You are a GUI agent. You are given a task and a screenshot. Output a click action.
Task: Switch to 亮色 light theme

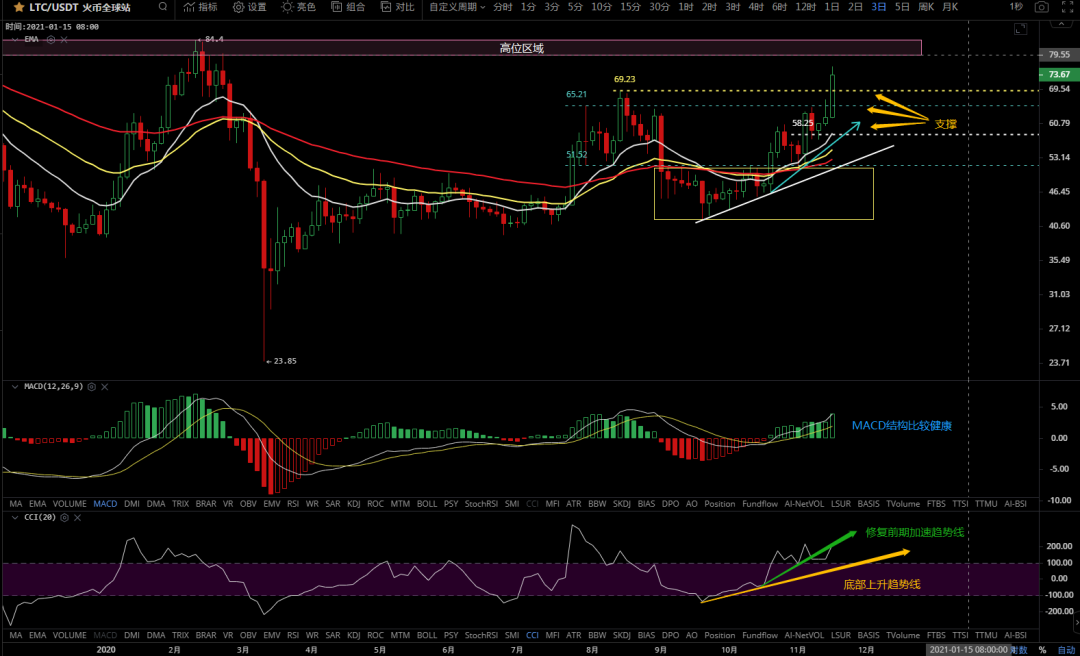300,9
